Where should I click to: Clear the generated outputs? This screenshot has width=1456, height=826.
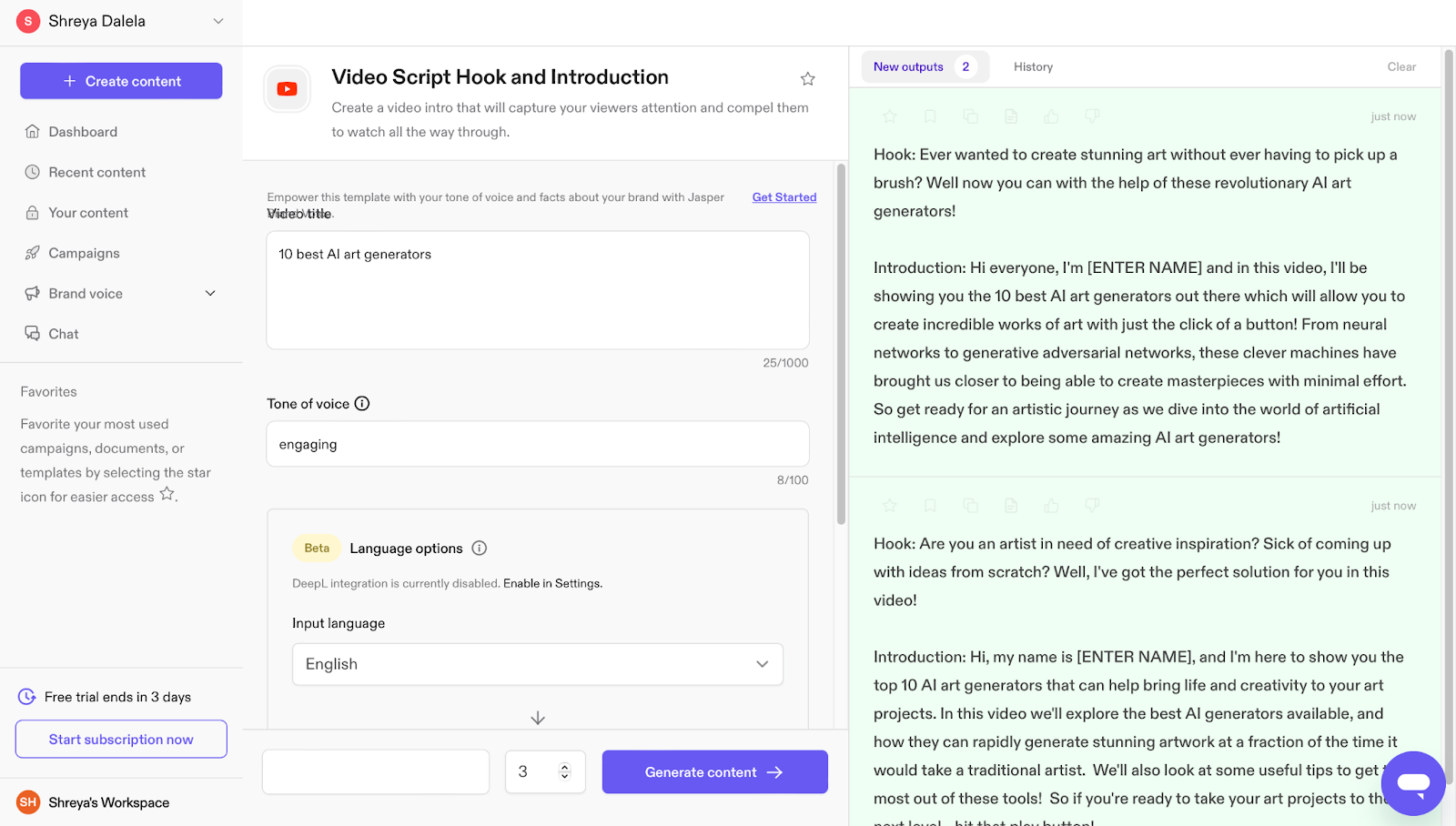click(x=1401, y=67)
